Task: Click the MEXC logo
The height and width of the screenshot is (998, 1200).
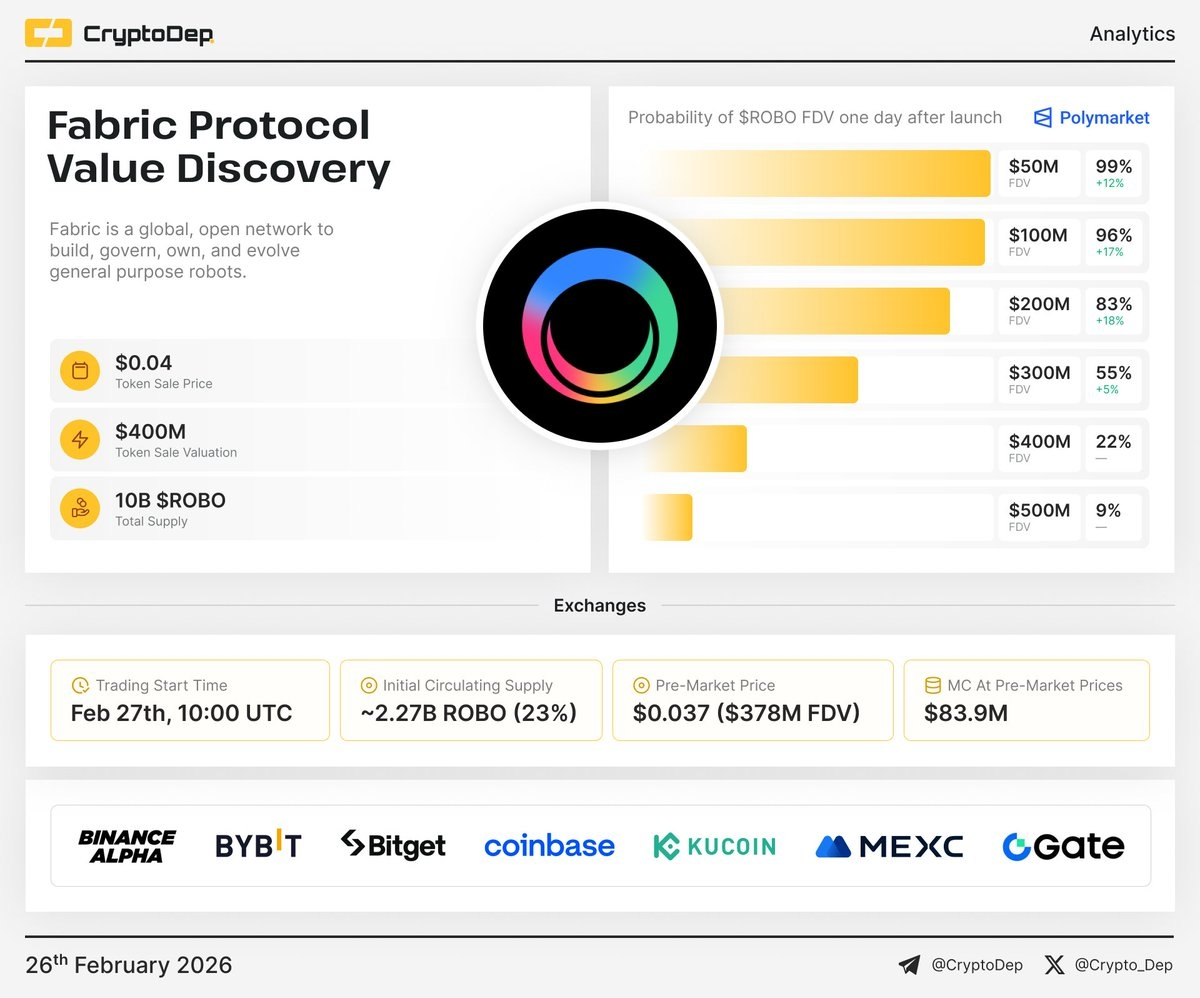Action: (889, 847)
